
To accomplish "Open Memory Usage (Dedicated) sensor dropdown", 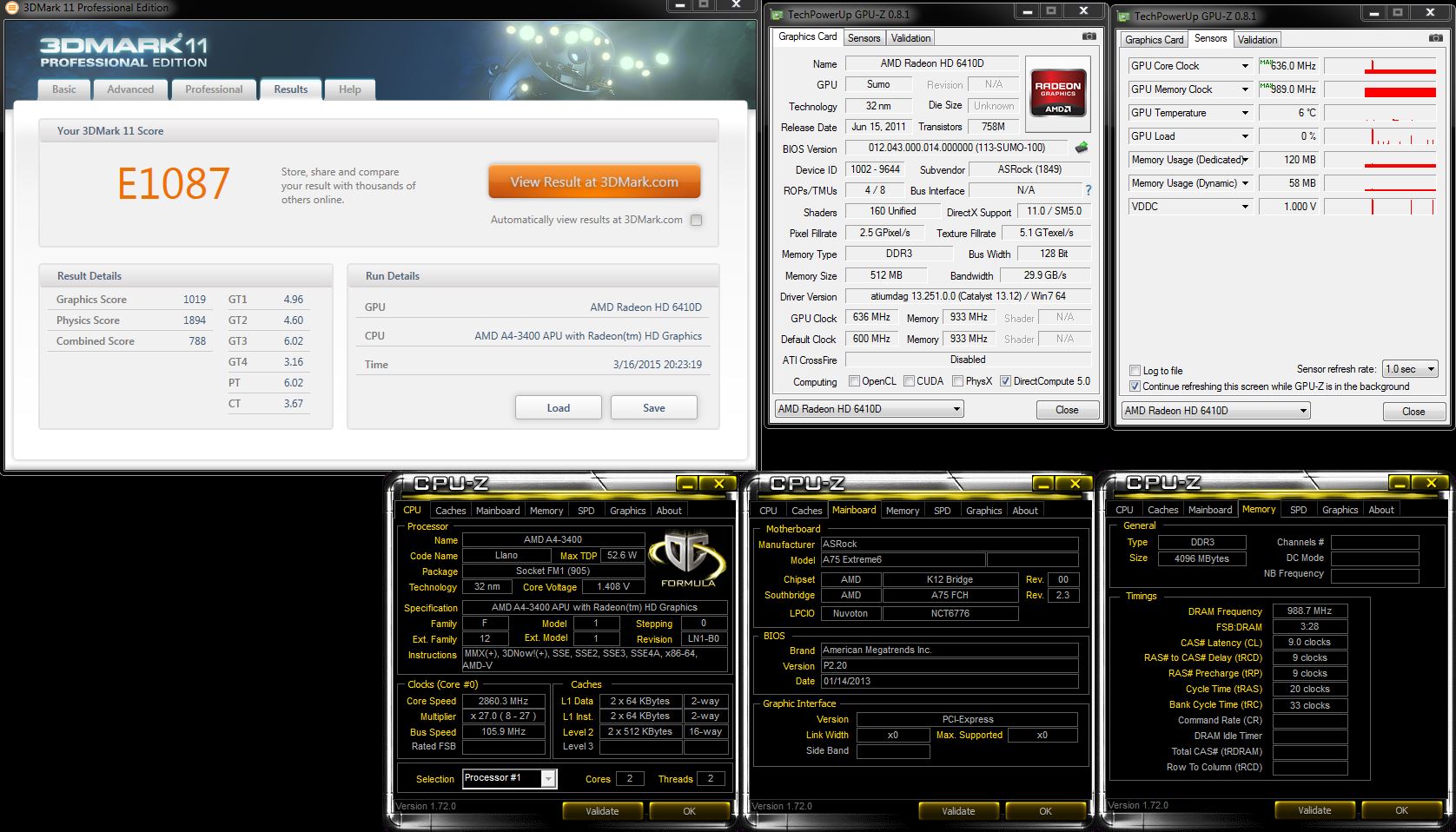I will (1244, 160).
